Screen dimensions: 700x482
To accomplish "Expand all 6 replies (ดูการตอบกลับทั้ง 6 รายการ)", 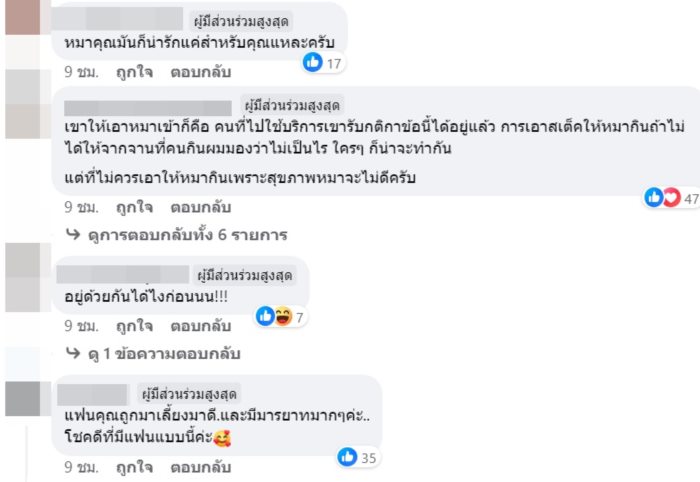I will tap(189, 236).
